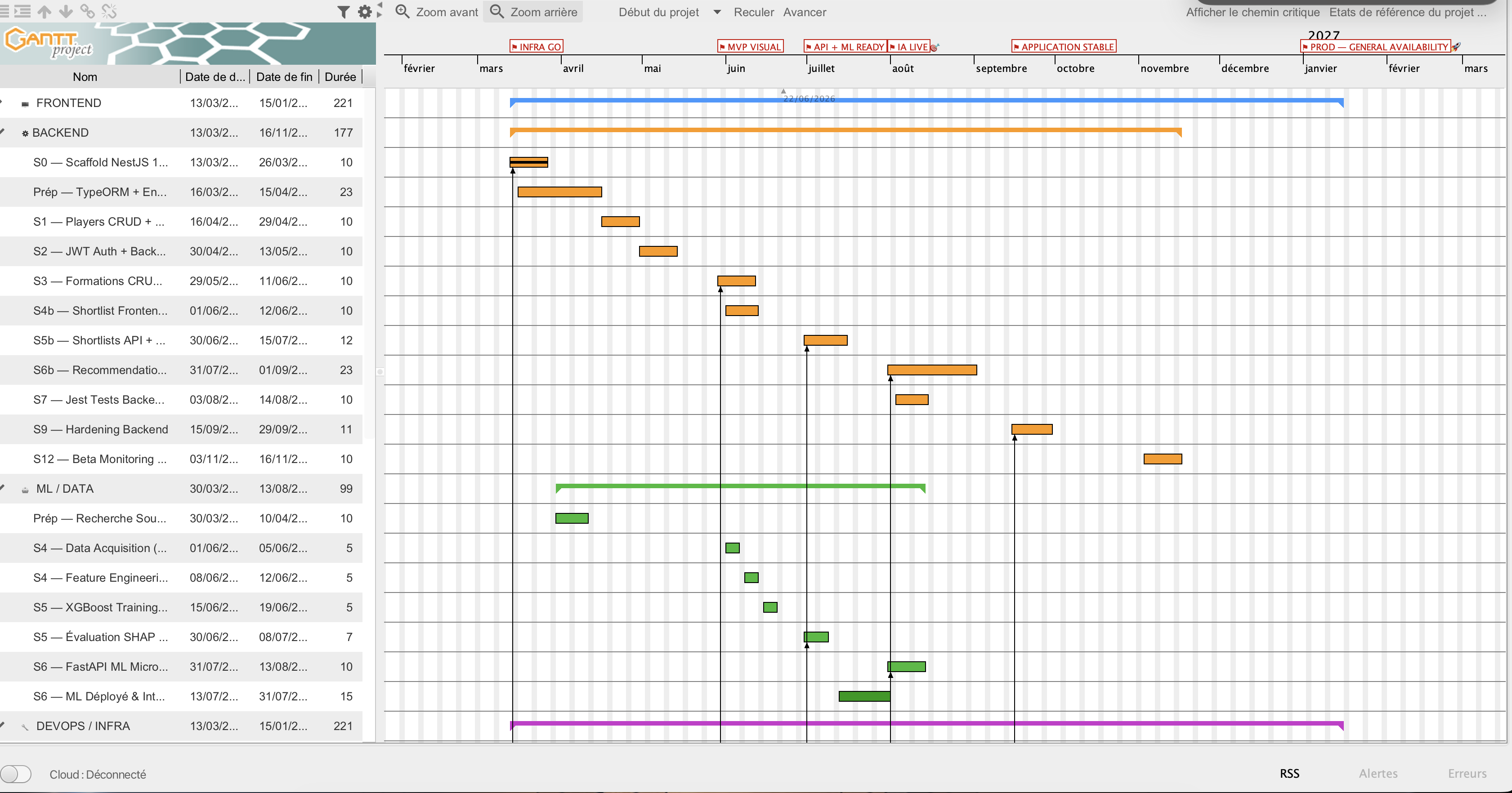Click the dark green S6 ML Déployé bar
Viewport: 1512px width, 793px height.
pos(864,697)
